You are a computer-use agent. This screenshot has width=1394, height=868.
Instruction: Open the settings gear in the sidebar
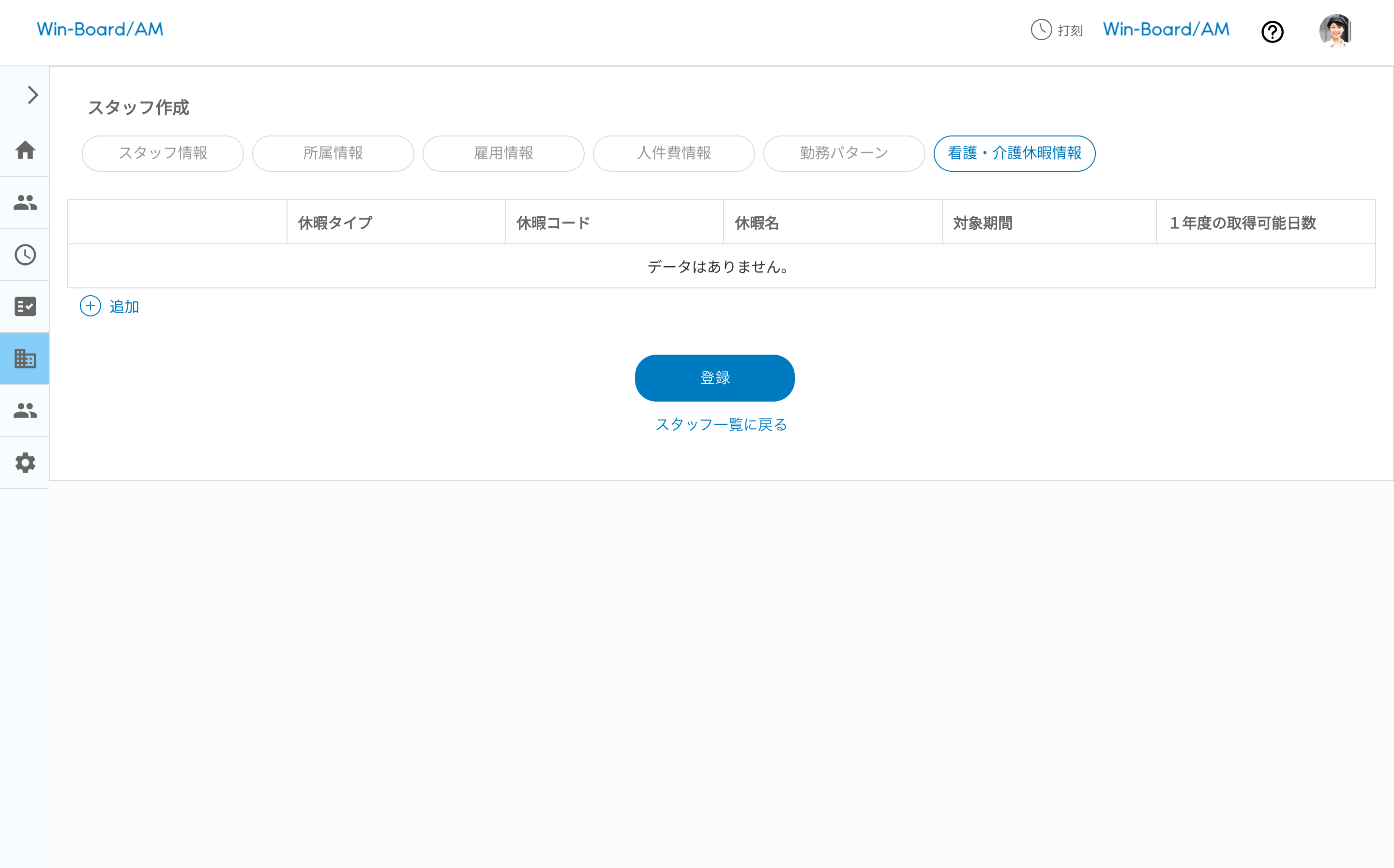(x=25, y=463)
